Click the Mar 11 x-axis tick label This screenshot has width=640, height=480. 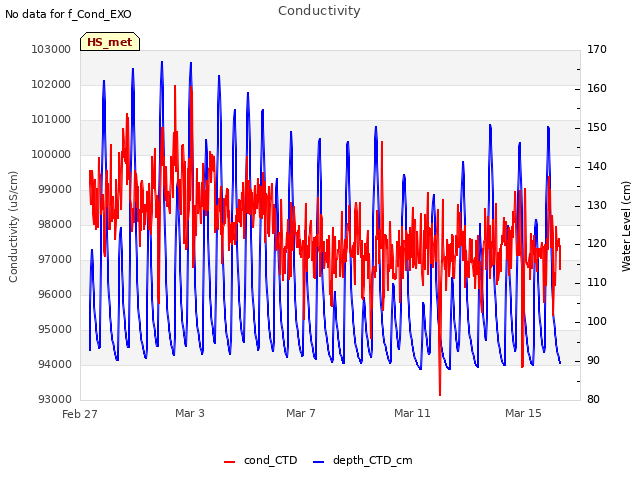tap(412, 413)
